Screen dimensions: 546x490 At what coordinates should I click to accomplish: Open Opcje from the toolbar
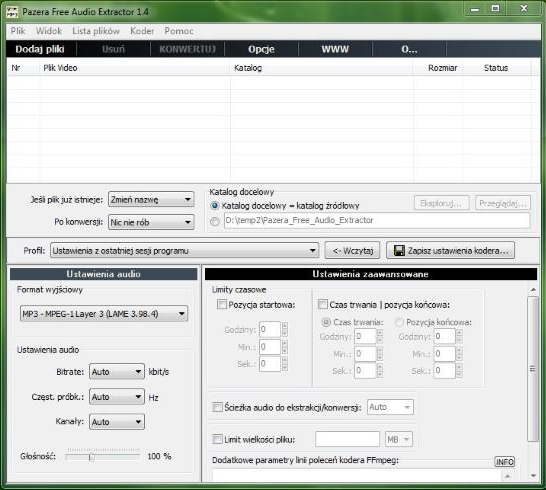tap(261, 49)
